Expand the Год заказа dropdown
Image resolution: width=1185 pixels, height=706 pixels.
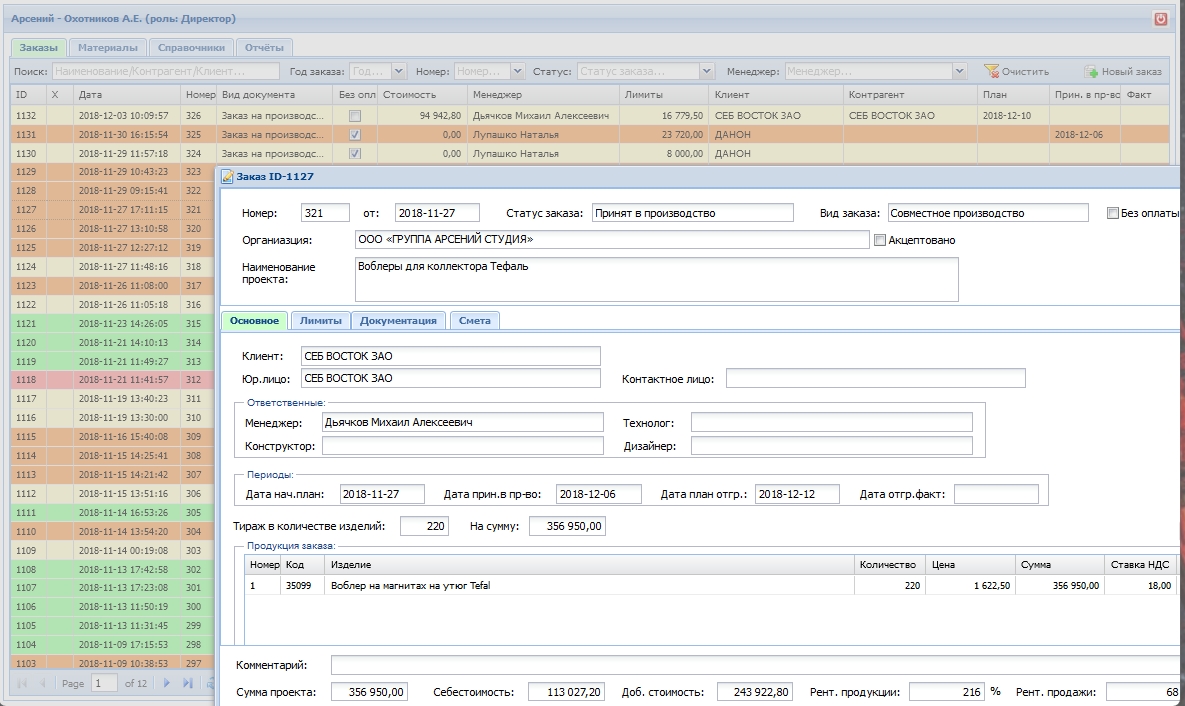(399, 72)
